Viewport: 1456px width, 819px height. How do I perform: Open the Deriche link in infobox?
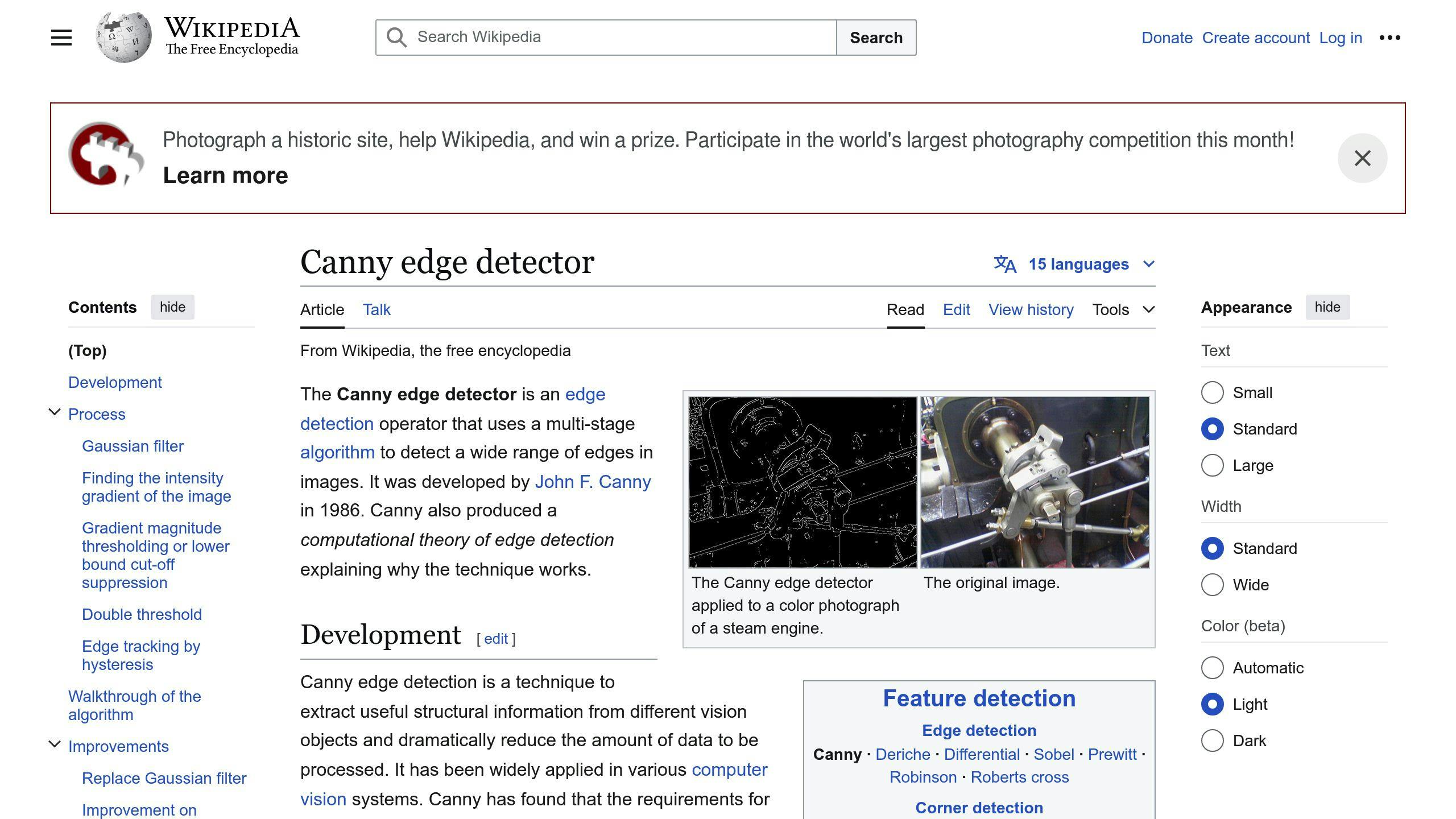(903, 754)
